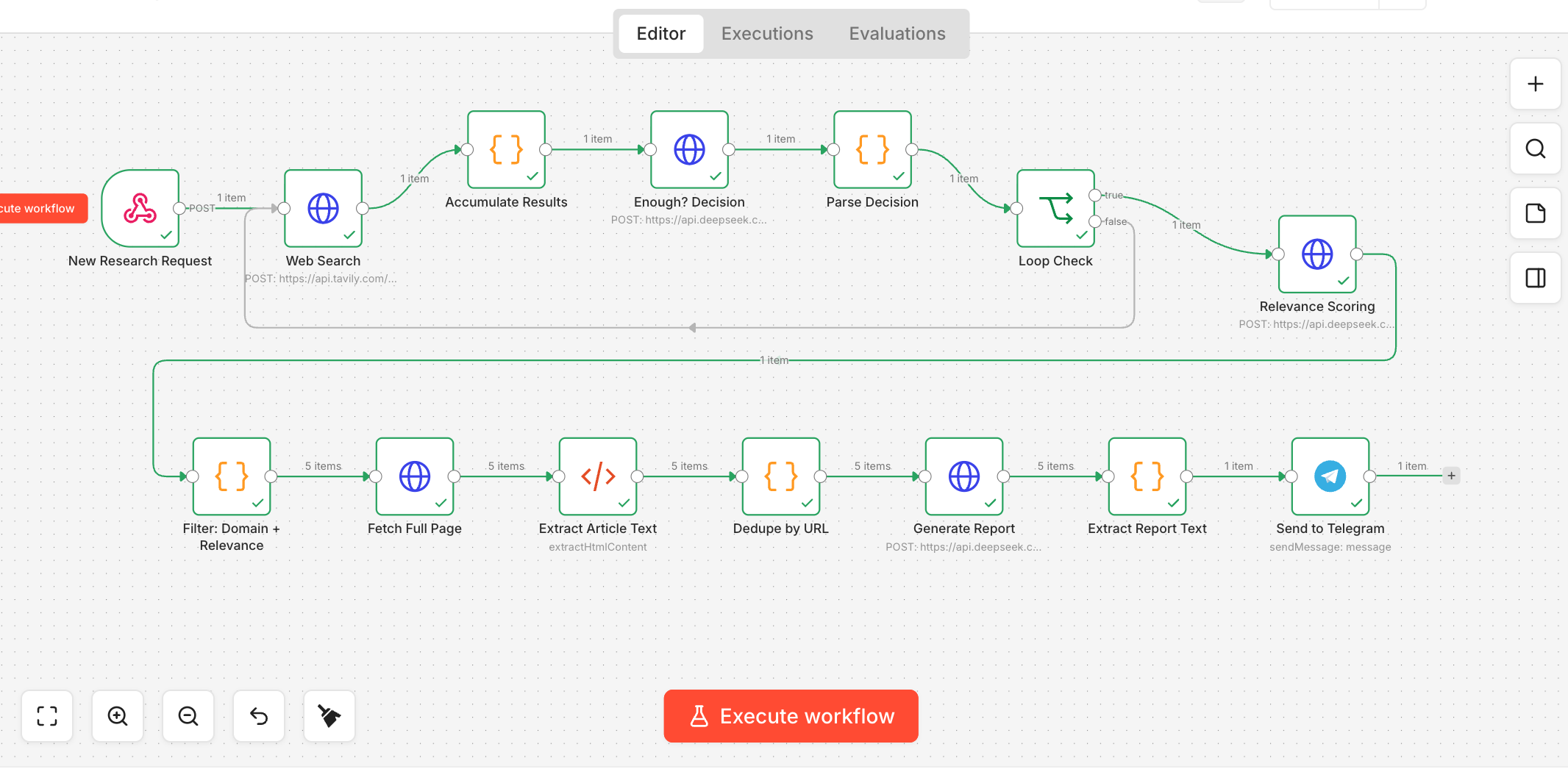Open the Send to Telegram node

(1330, 476)
